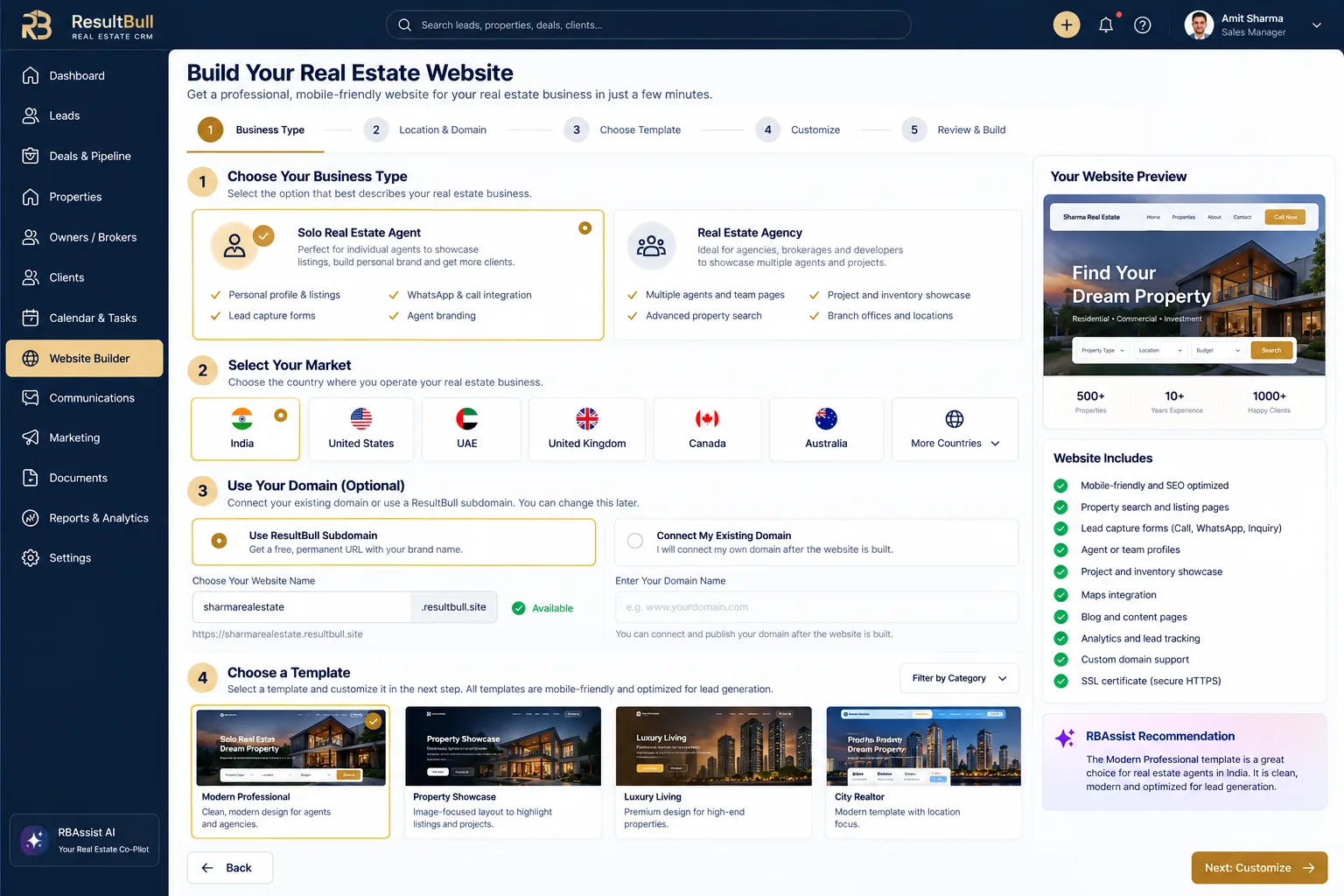Image resolution: width=1344 pixels, height=896 pixels.
Task: Click the Properties house icon
Action: pos(31,197)
